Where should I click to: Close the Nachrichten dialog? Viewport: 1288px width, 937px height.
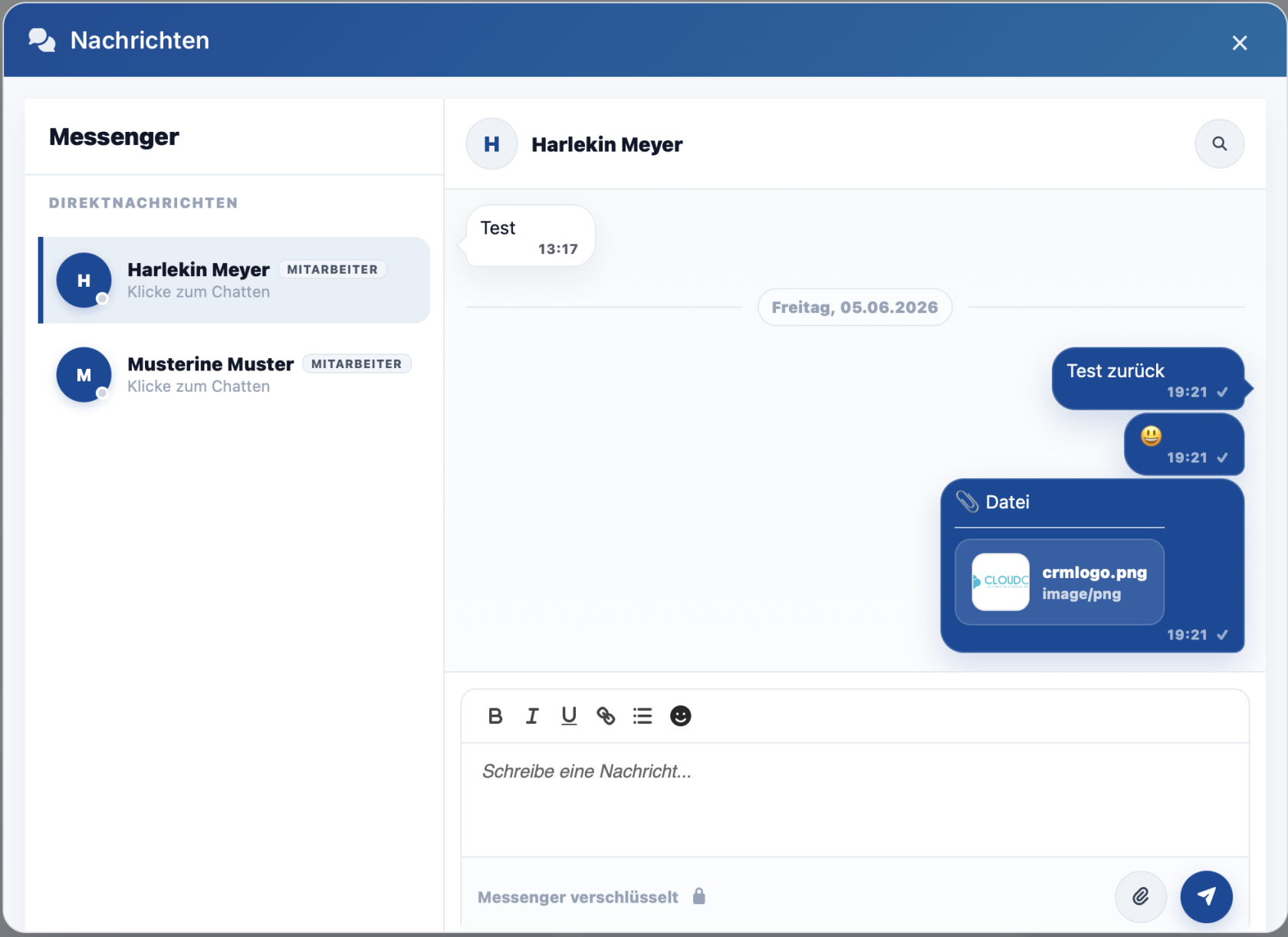point(1240,43)
